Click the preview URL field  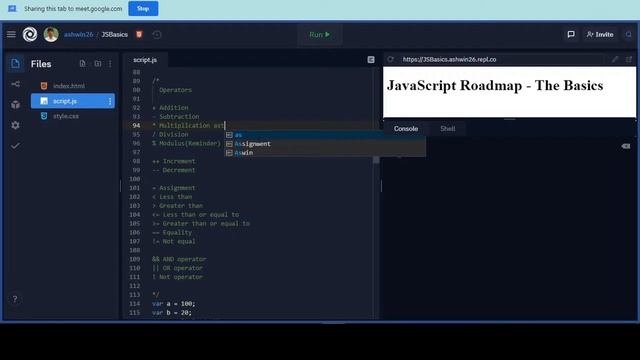[502, 60]
